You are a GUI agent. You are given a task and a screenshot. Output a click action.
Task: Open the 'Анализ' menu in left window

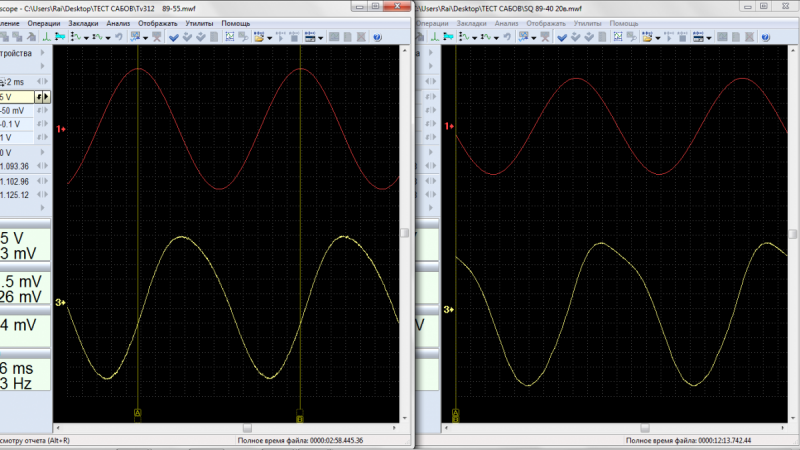pyautogui.click(x=118, y=23)
